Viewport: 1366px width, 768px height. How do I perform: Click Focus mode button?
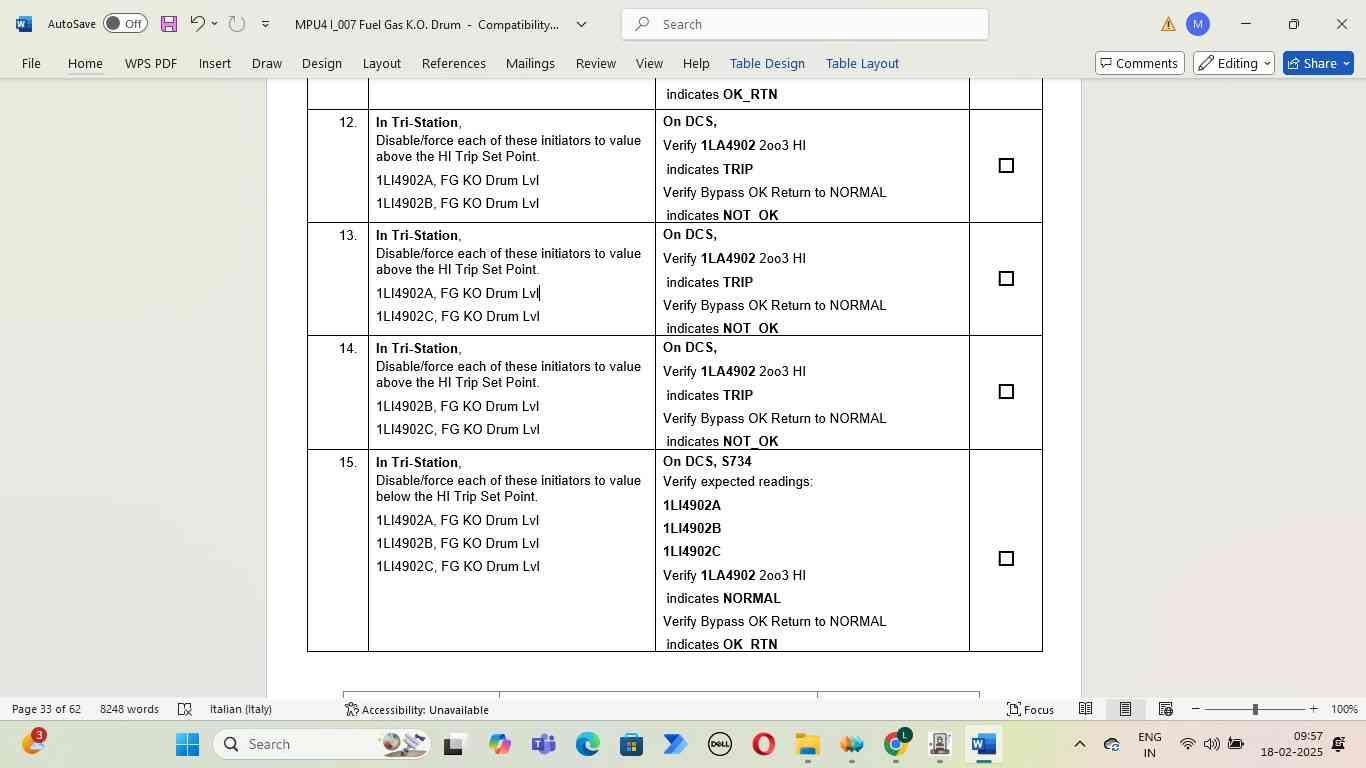[1030, 709]
